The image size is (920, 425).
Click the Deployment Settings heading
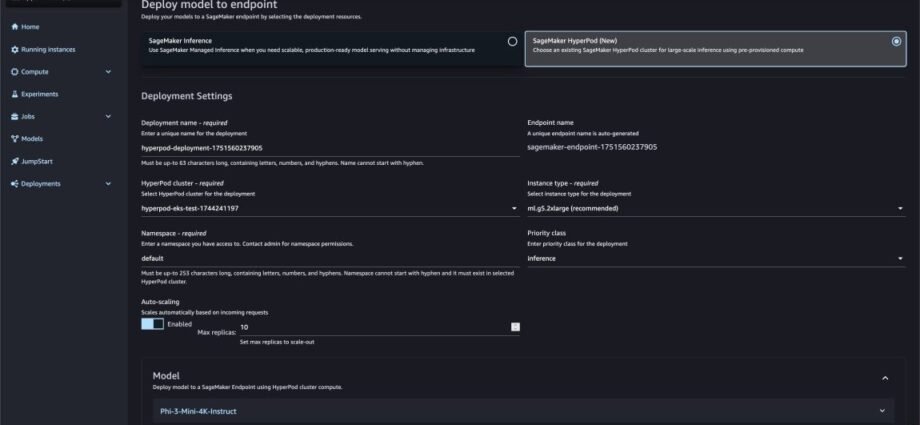point(187,96)
